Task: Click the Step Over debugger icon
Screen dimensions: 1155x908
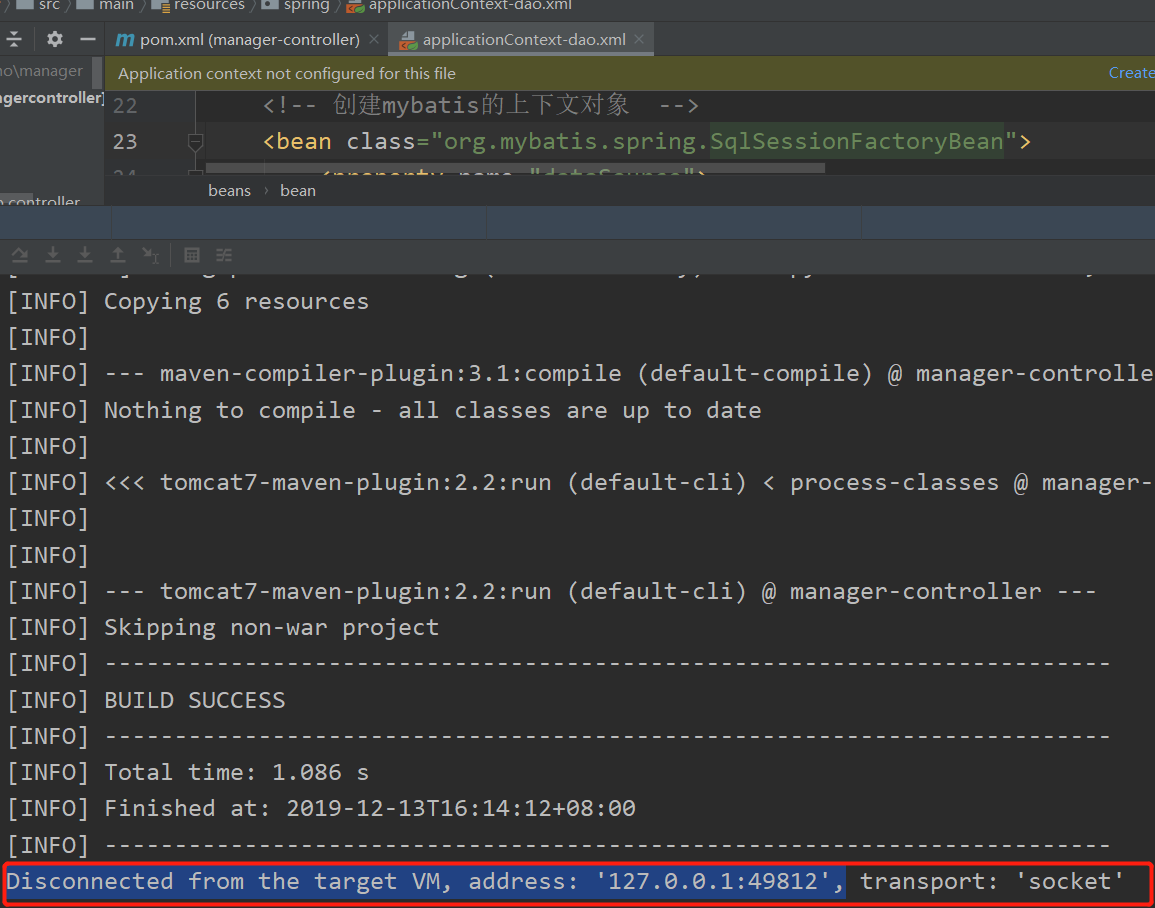Action: (20, 256)
